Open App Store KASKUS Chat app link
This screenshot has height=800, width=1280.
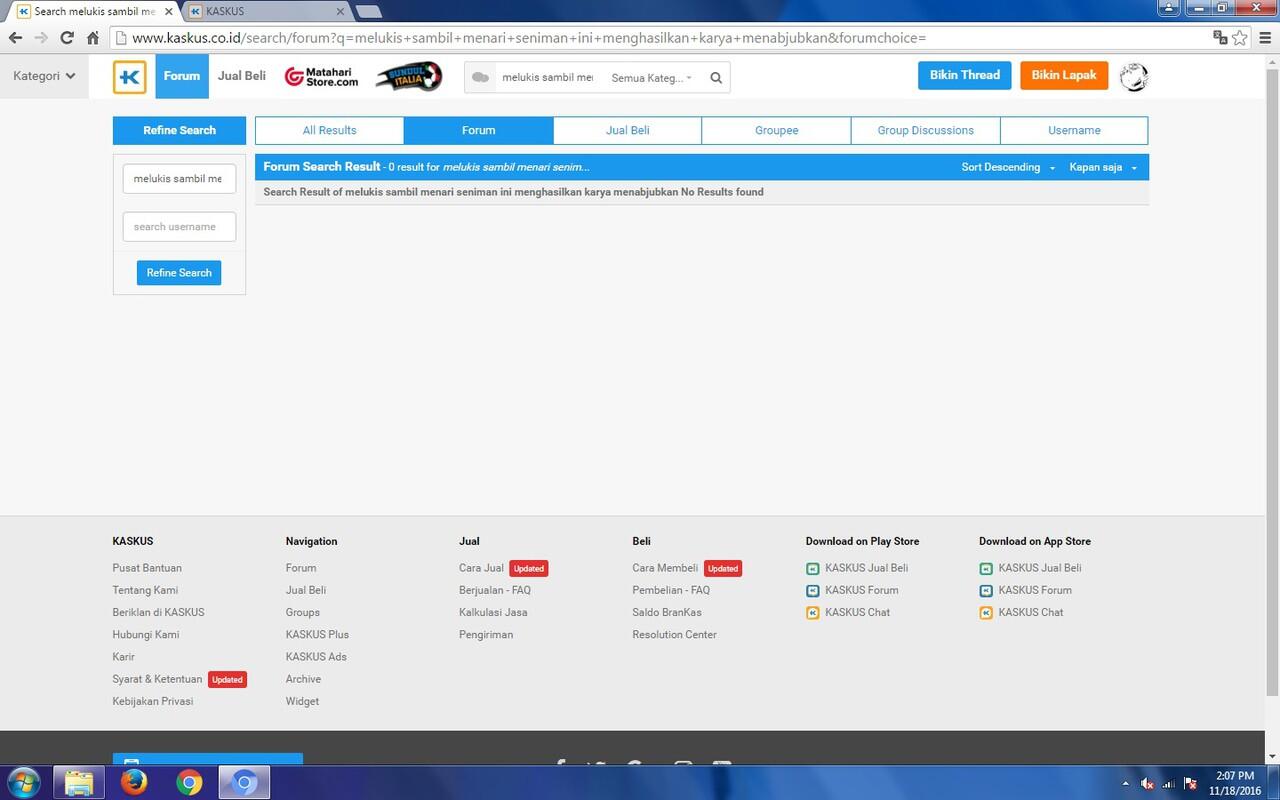click(1021, 612)
